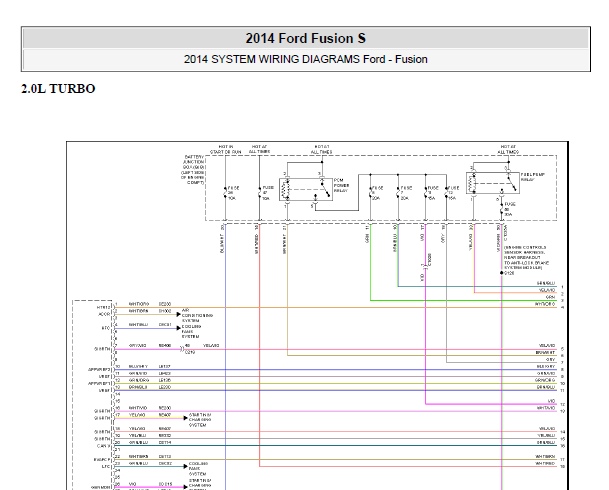Click the 'COOLING FANS SYSTEM' reference at pin 4
The height and width of the screenshot is (490, 609).
pyautogui.click(x=191, y=332)
